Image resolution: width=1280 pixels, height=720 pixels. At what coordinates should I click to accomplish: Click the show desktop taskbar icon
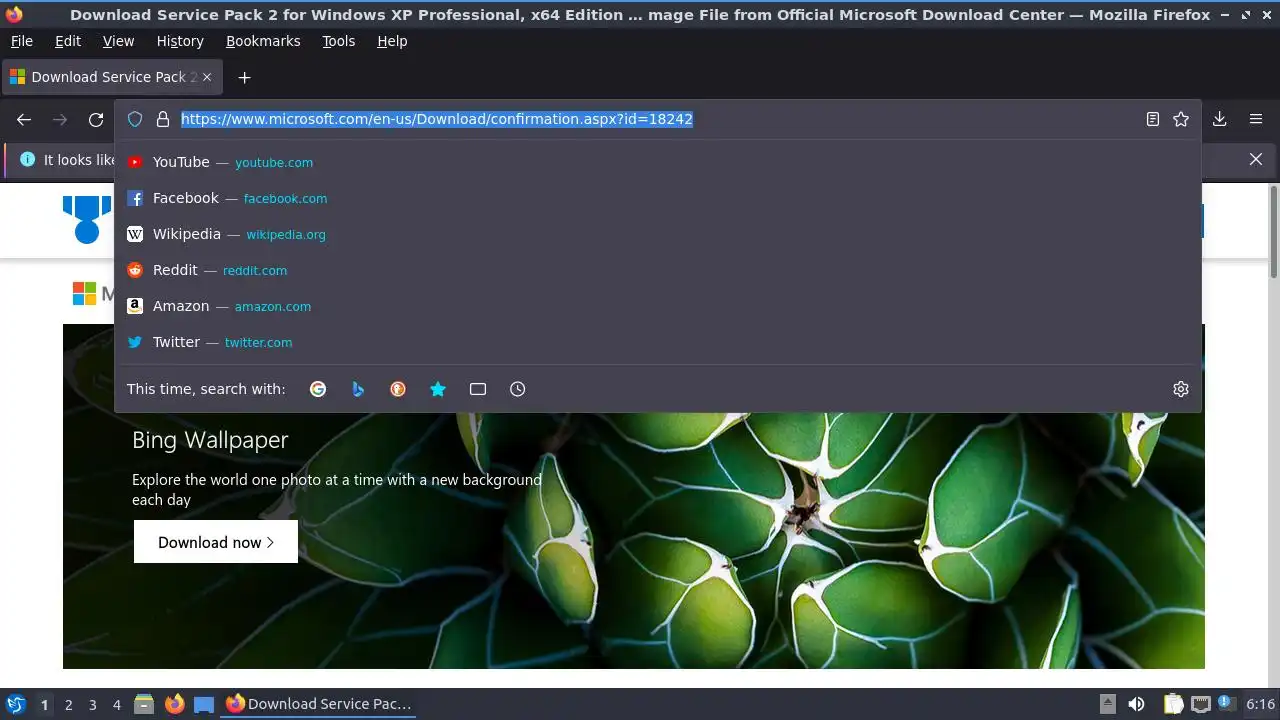[x=204, y=704]
